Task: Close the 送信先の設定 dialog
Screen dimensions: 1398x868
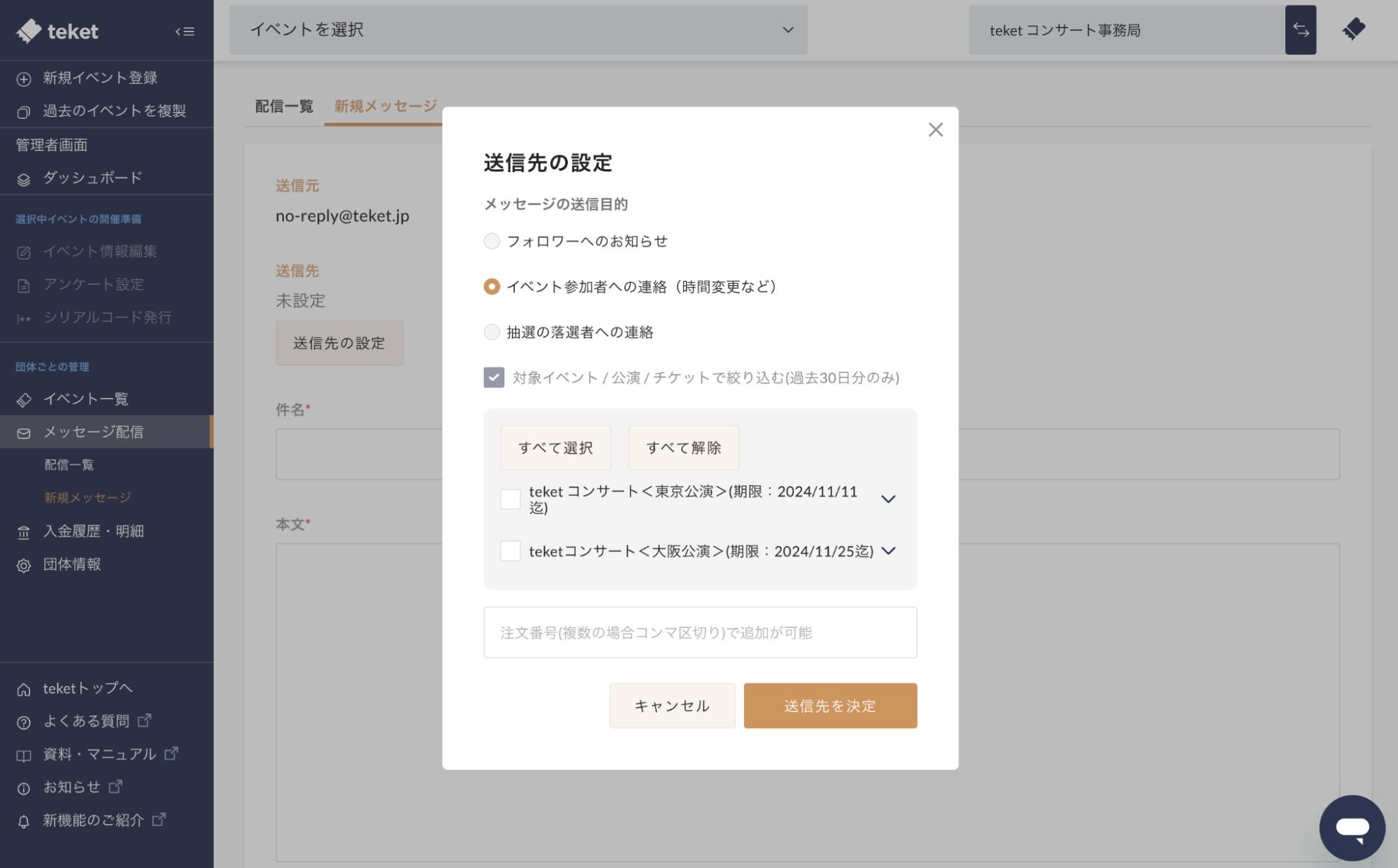Action: coord(935,129)
